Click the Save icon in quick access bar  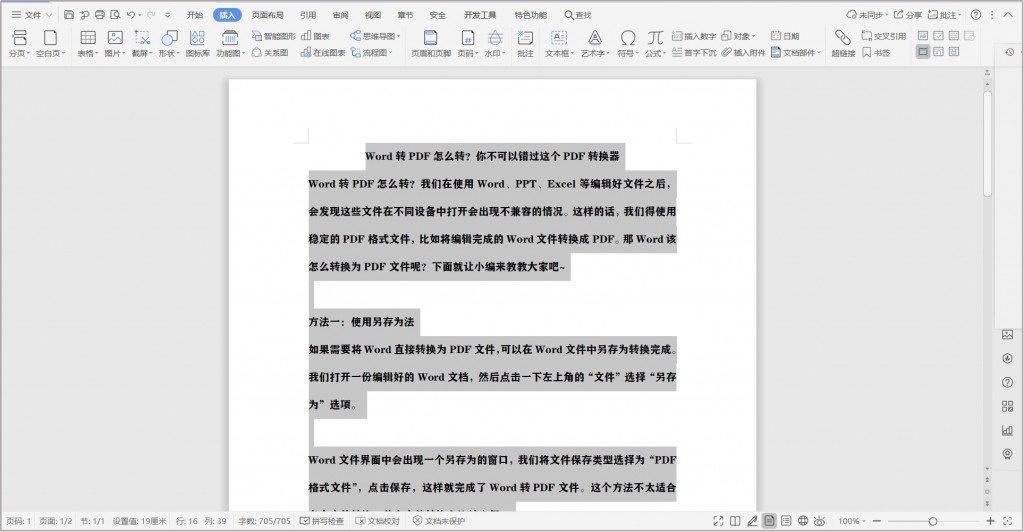click(x=69, y=14)
